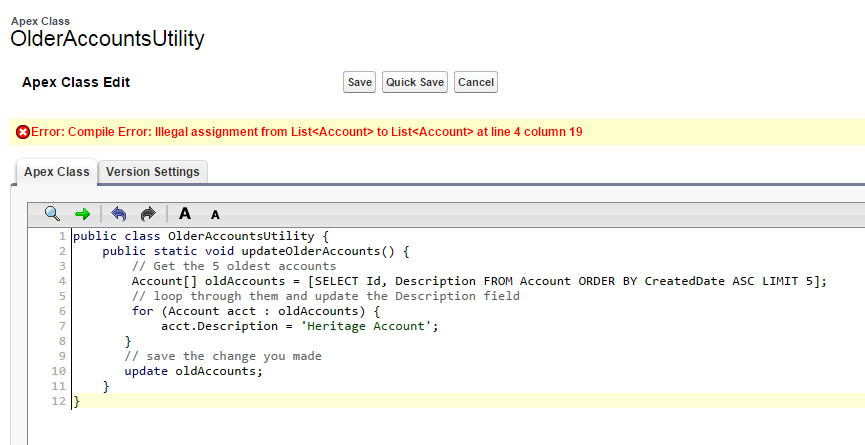Cancel the Apex class edit
This screenshot has width=865, height=445.
475,82
